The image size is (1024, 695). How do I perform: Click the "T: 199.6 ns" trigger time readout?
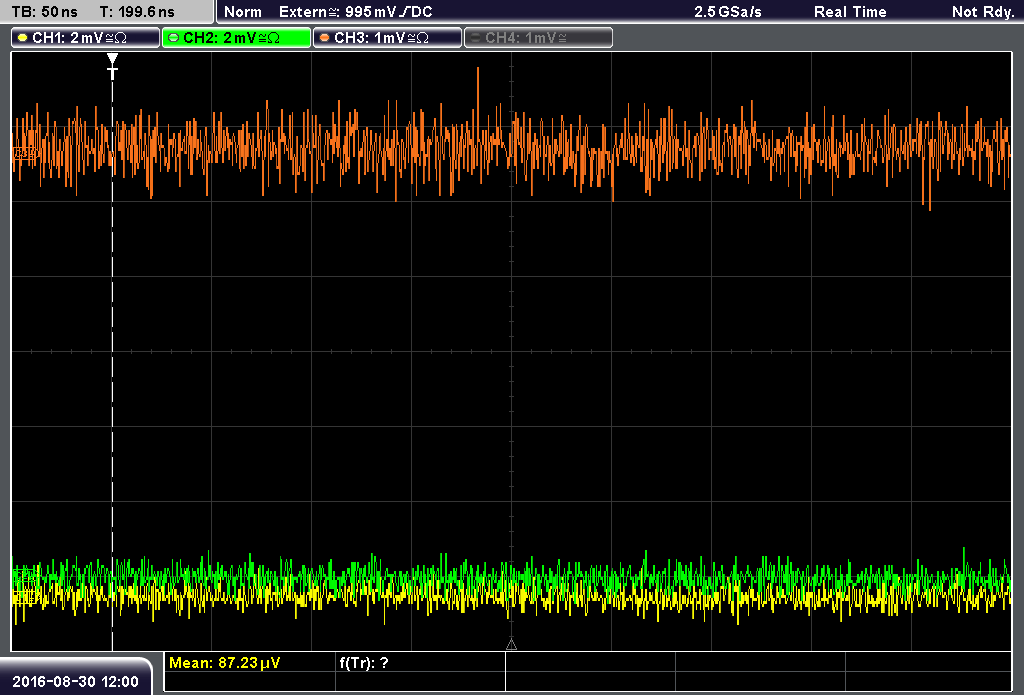tap(137, 12)
